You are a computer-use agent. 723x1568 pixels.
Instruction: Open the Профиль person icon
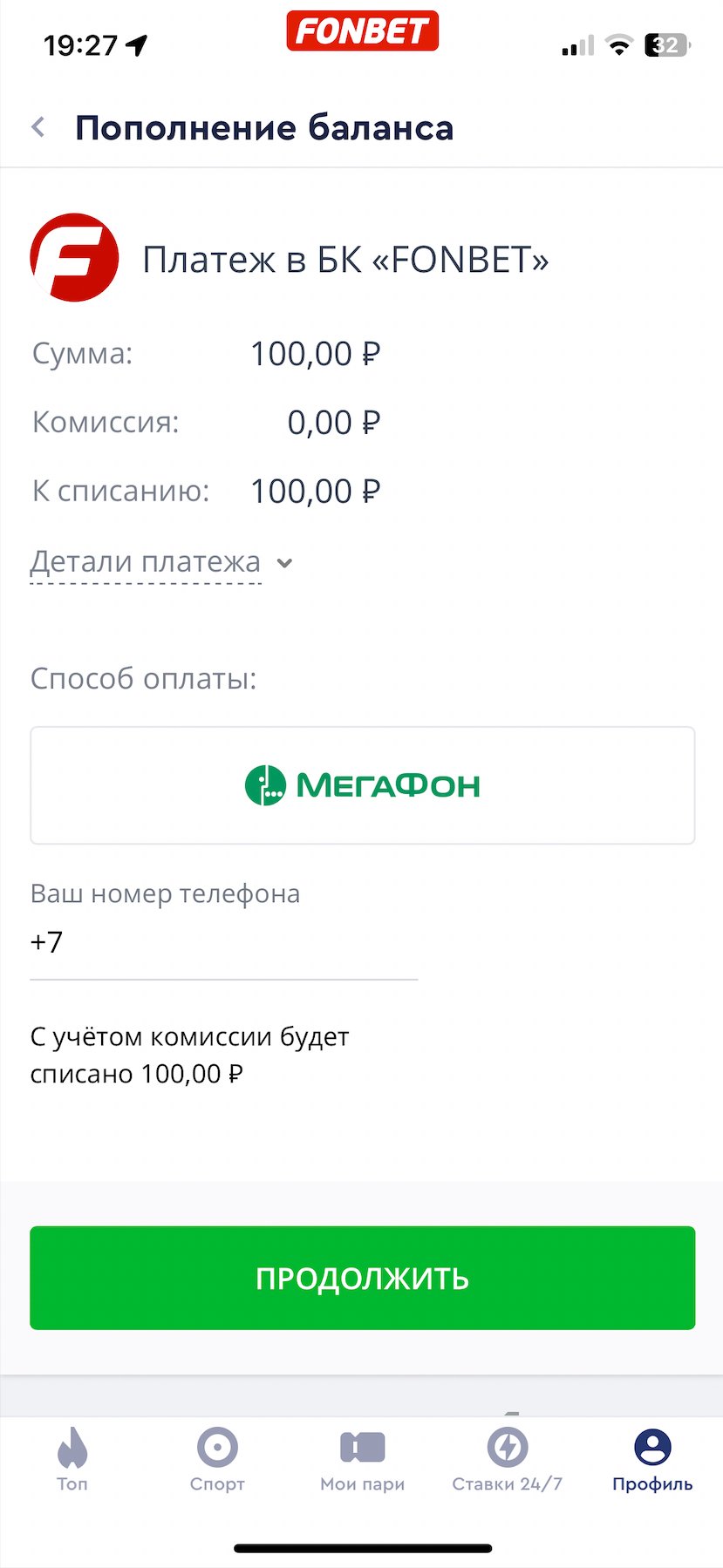tap(652, 1448)
